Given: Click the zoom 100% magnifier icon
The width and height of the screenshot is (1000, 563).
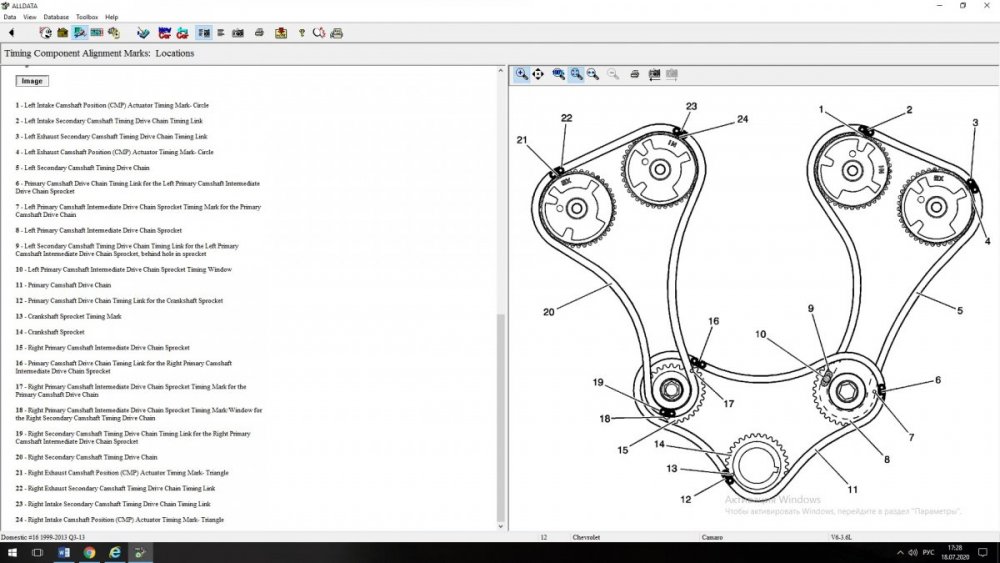Looking at the screenshot, I should point(559,74).
